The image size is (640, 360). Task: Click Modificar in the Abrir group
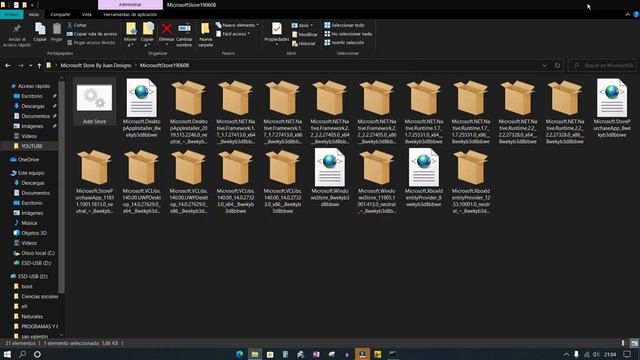[304, 34]
